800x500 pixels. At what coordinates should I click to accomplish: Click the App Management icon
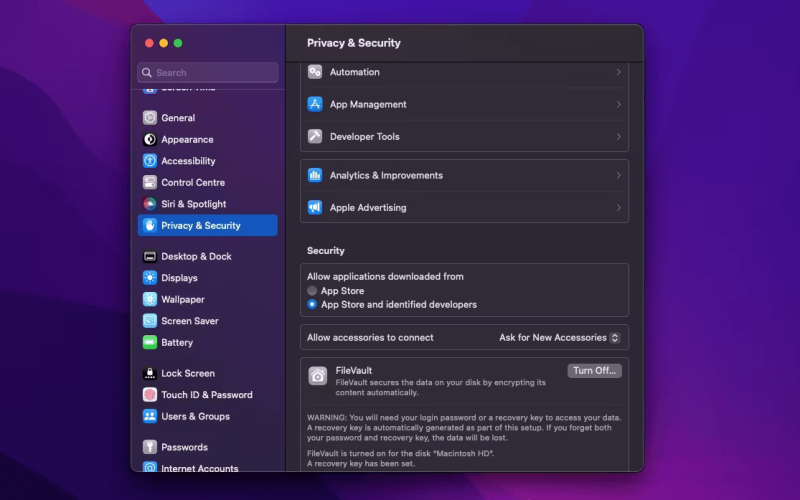click(315, 104)
